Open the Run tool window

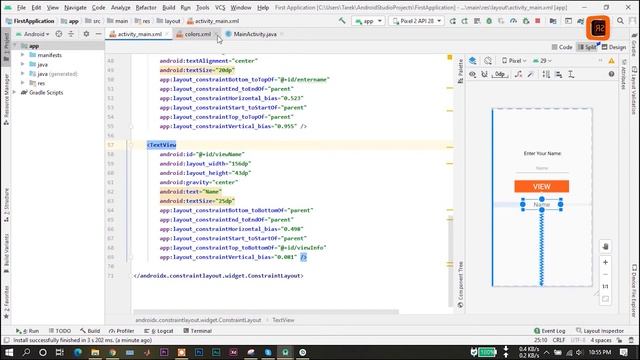(27, 331)
